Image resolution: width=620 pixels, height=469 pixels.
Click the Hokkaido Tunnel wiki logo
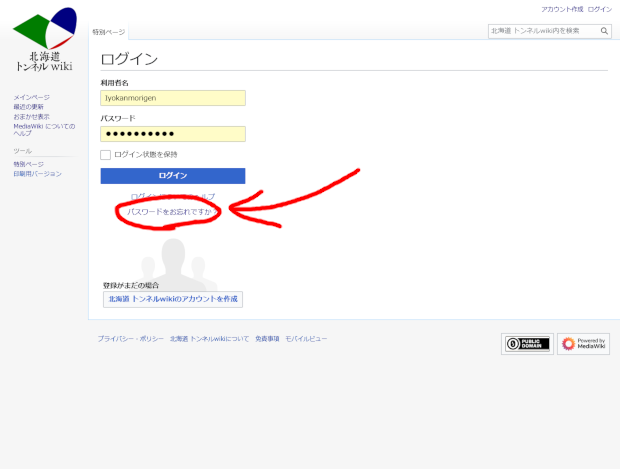(x=44, y=40)
